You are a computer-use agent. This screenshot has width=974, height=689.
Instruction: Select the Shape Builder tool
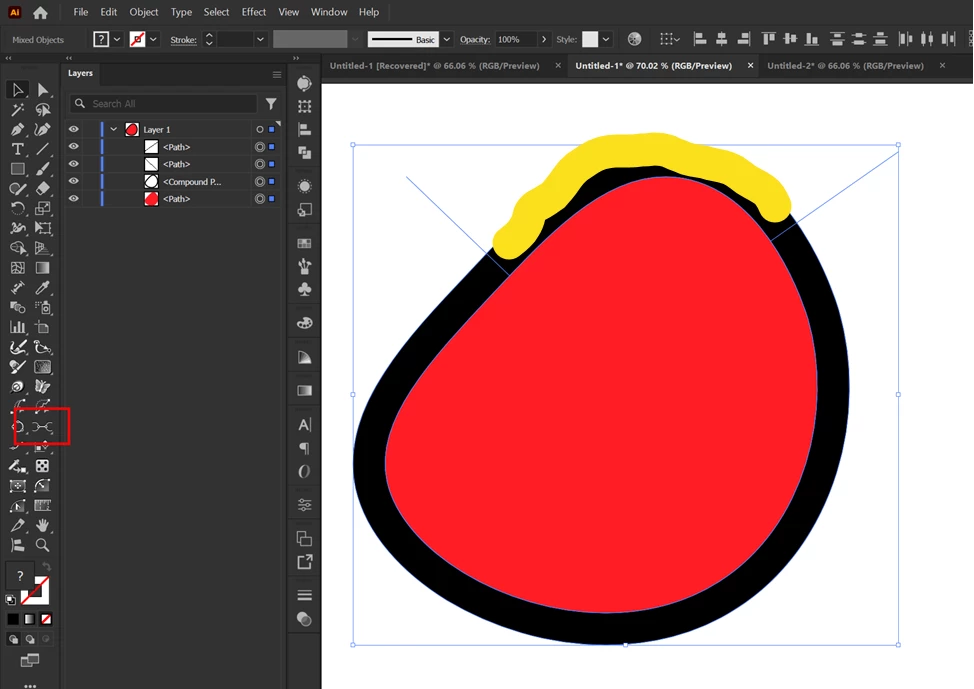click(x=17, y=248)
